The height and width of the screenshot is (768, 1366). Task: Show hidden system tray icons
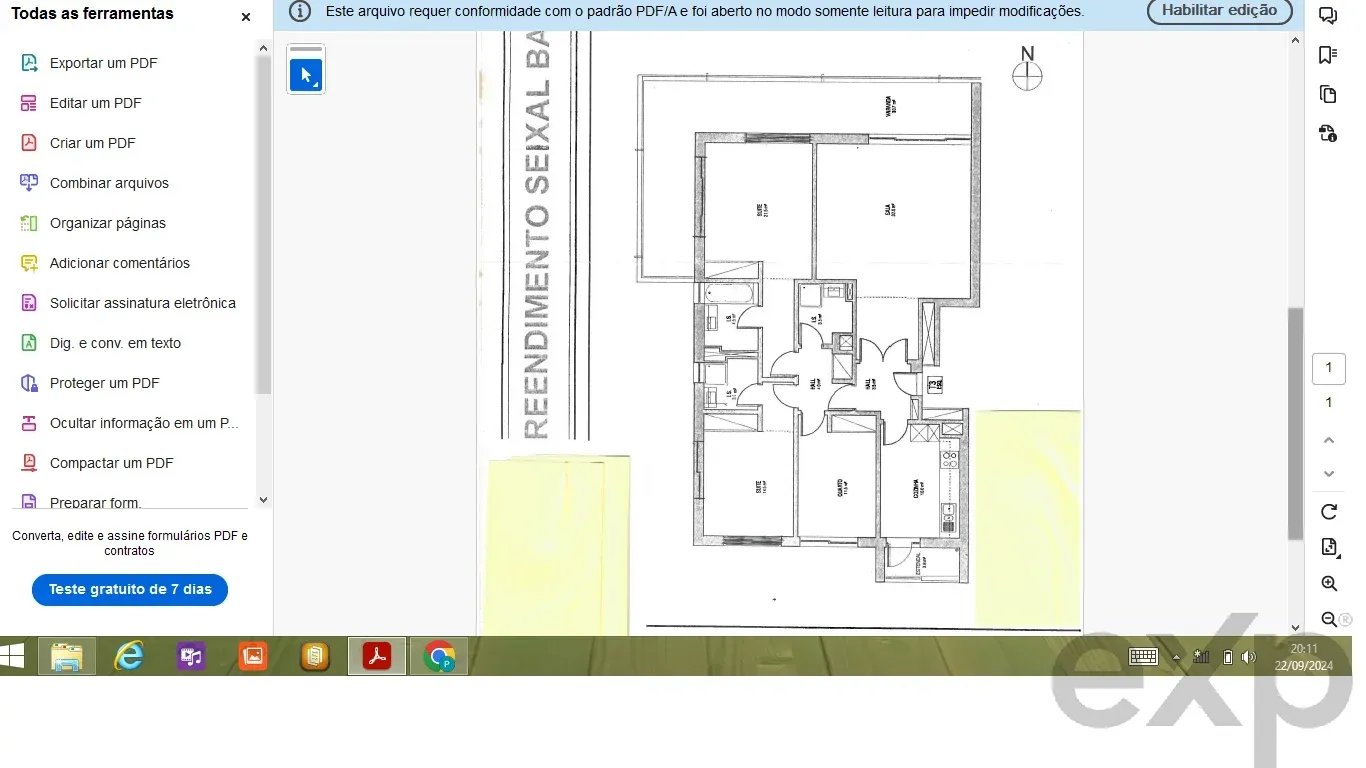click(1176, 658)
